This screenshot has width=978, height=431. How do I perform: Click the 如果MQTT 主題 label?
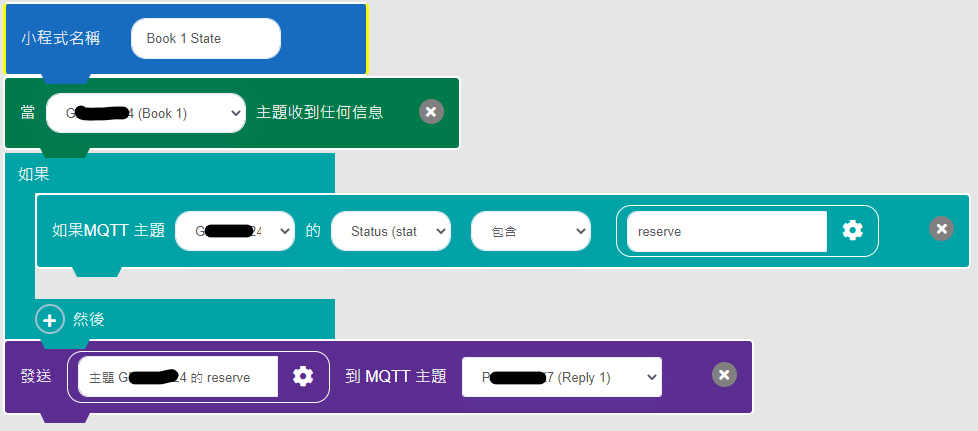click(109, 230)
